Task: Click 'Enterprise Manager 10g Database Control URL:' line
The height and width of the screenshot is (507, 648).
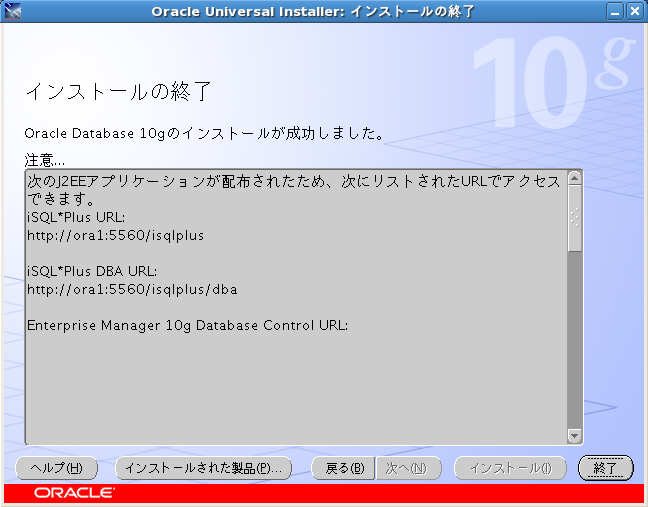Action: [187, 326]
